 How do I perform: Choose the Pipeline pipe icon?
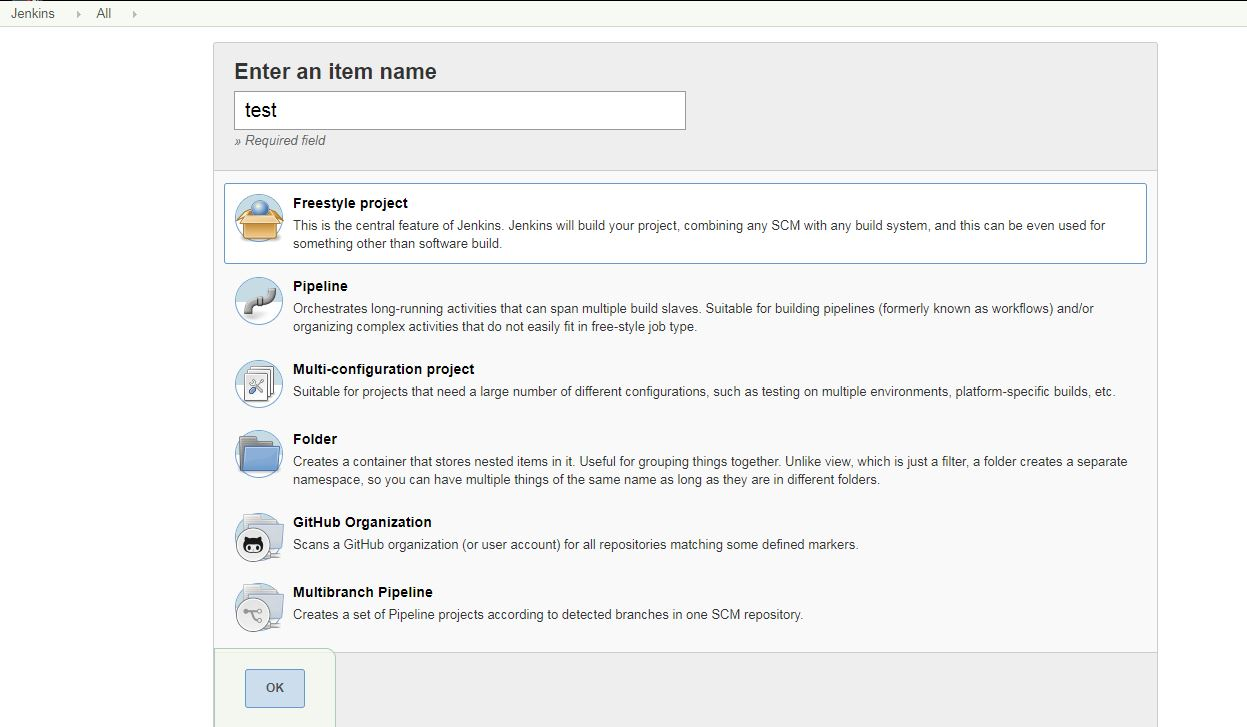point(259,301)
